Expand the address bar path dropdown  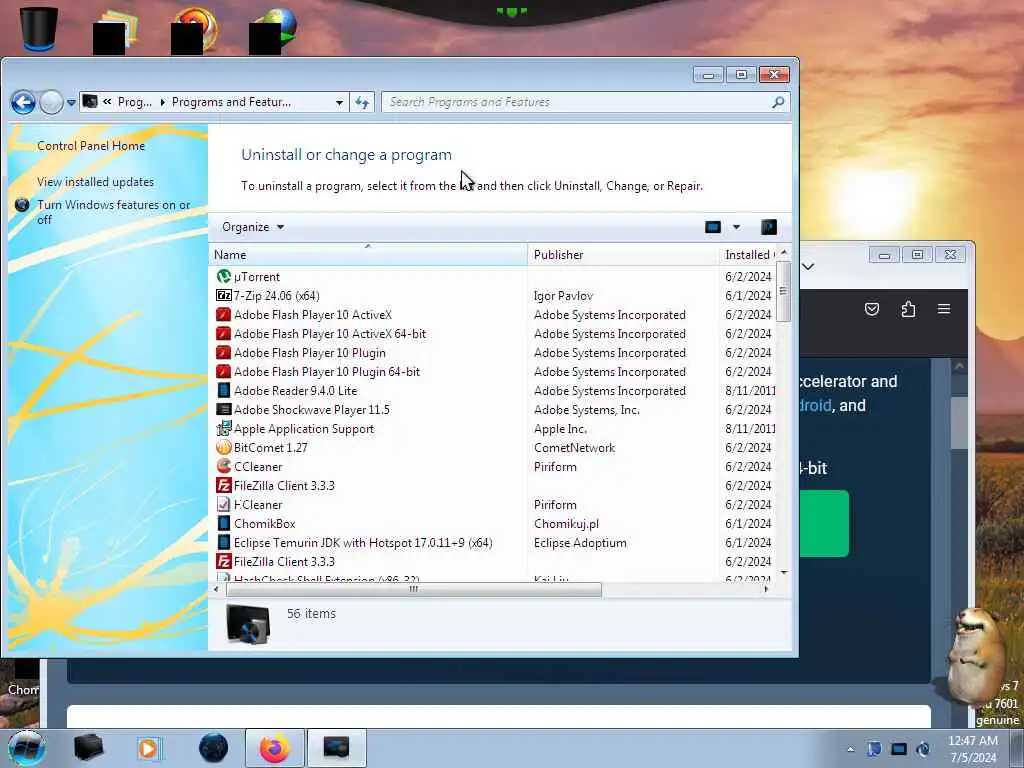[x=339, y=103]
